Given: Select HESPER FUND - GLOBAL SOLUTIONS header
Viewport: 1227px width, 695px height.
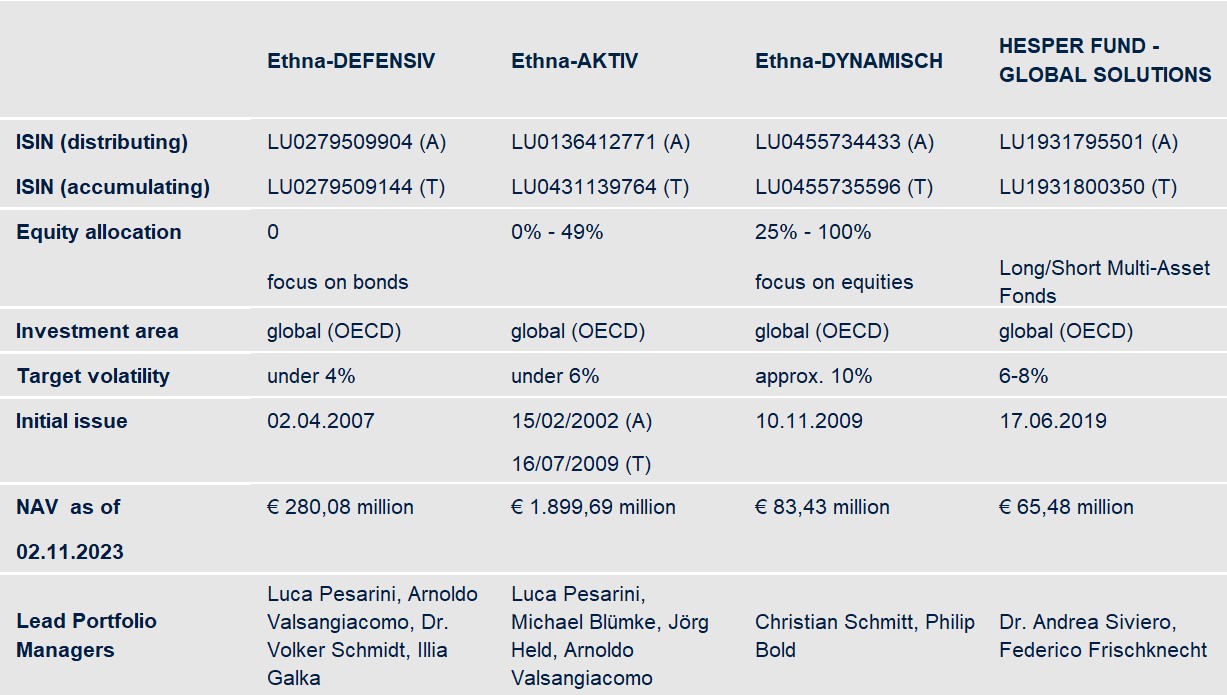Looking at the screenshot, I should (1105, 61).
